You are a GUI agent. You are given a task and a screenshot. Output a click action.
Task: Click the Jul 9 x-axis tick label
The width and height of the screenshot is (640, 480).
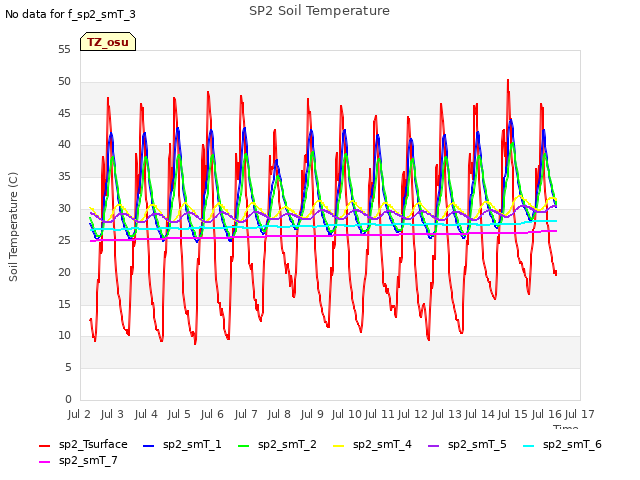tap(312, 414)
